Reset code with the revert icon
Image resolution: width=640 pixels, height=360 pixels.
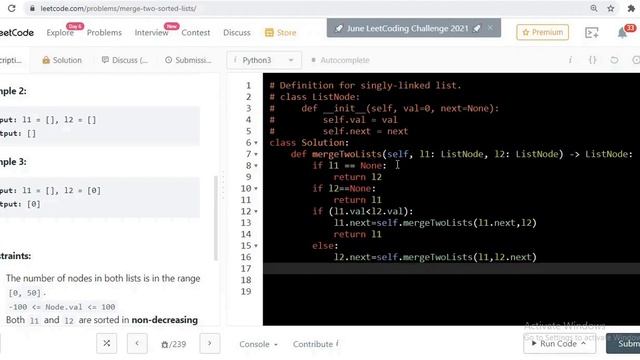click(614, 60)
